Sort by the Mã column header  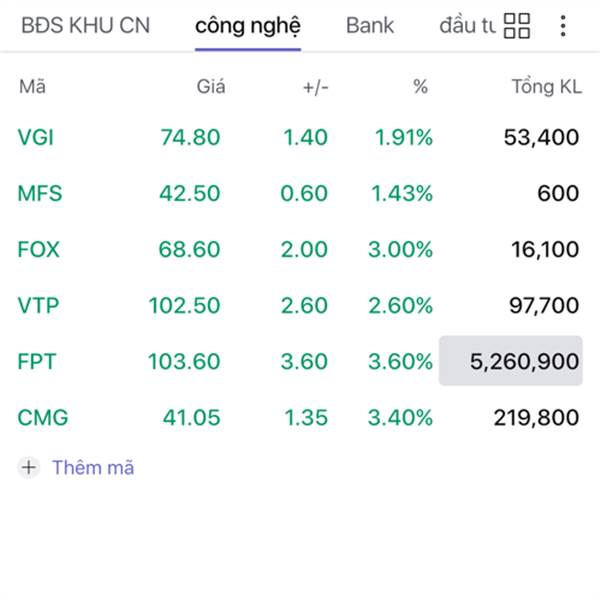point(32,87)
